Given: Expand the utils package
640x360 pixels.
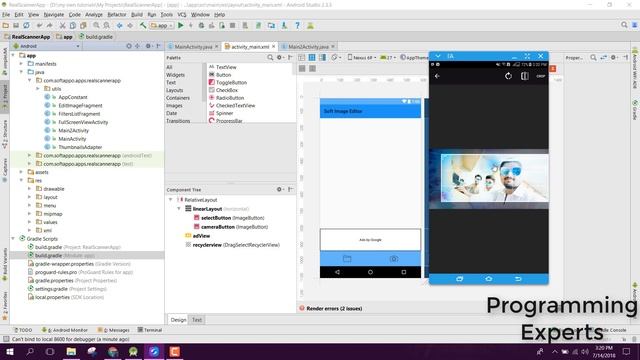Looking at the screenshot, I should click(x=38, y=89).
